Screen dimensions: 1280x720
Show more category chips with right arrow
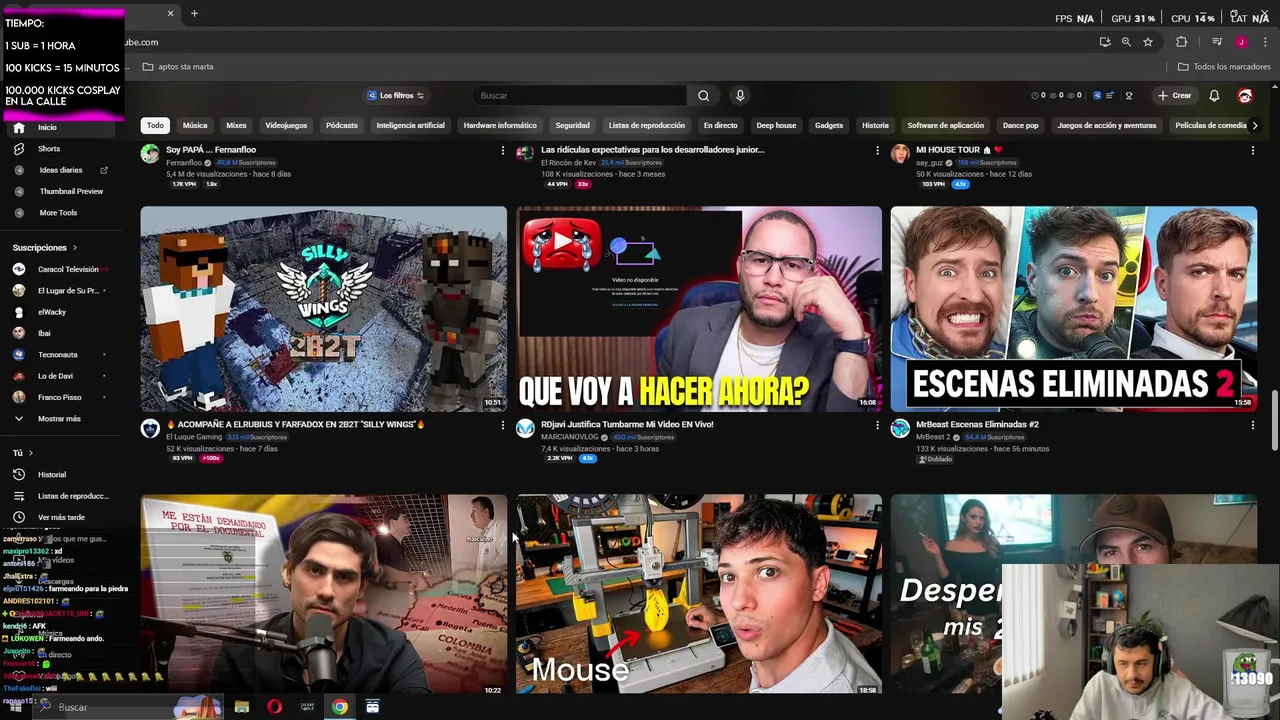click(x=1255, y=126)
